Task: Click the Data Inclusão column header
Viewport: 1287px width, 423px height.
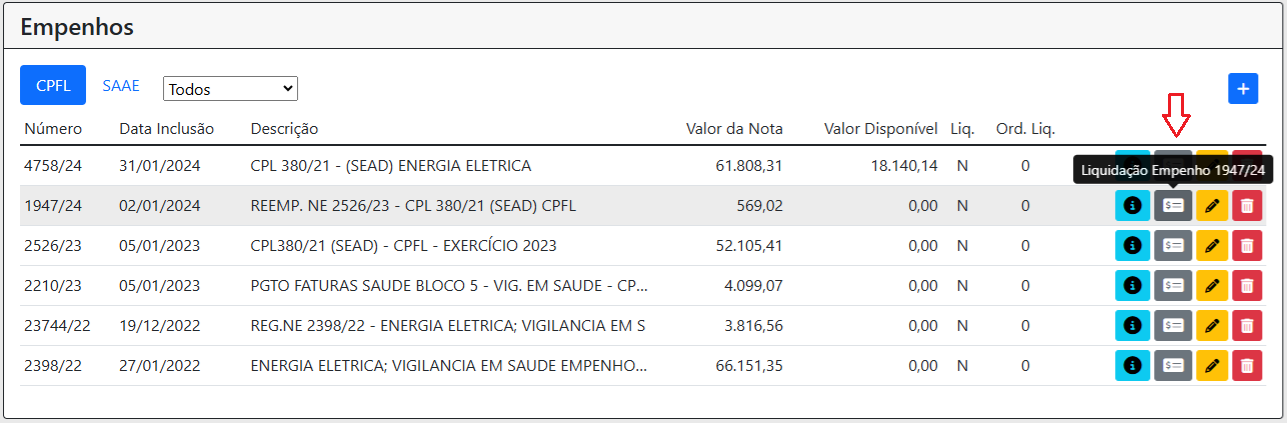Action: [x=166, y=129]
